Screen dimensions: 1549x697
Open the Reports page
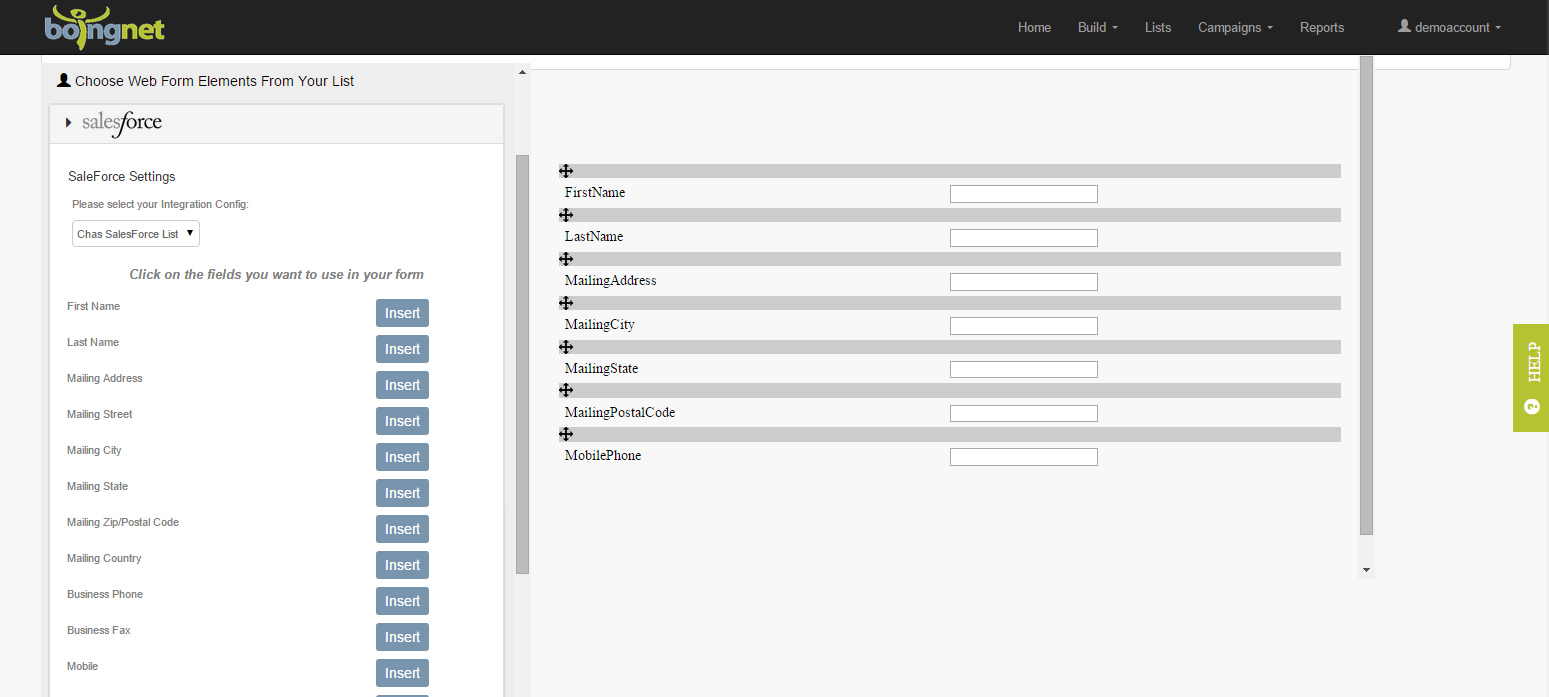pos(1322,27)
